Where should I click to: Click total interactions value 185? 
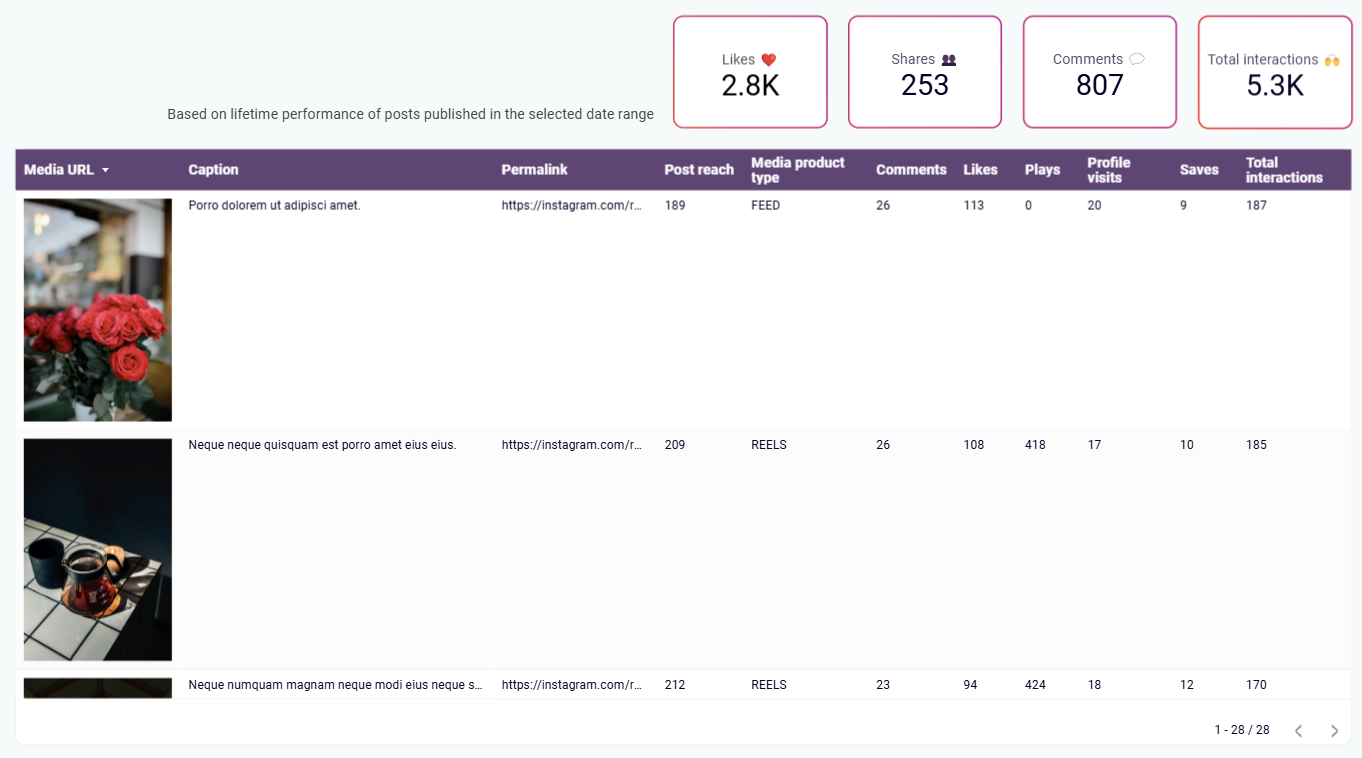(1257, 445)
